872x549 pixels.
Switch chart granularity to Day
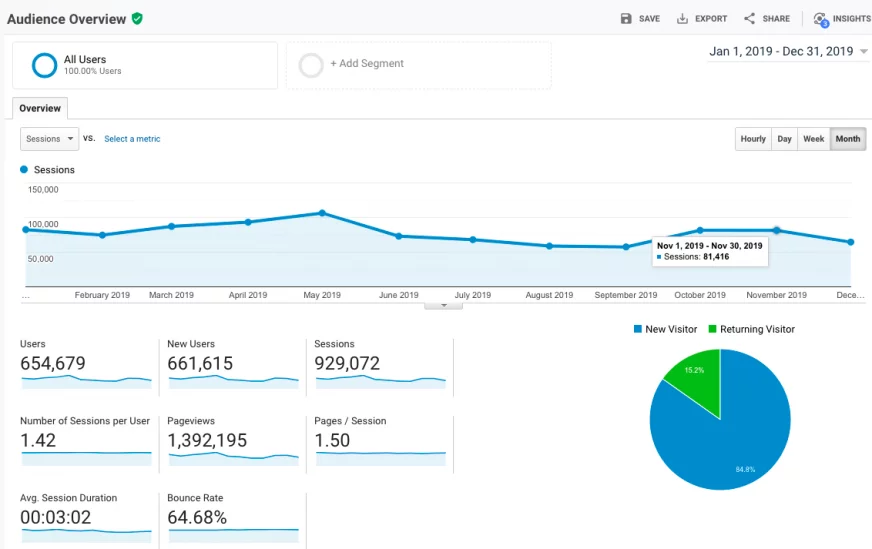pyautogui.click(x=785, y=139)
